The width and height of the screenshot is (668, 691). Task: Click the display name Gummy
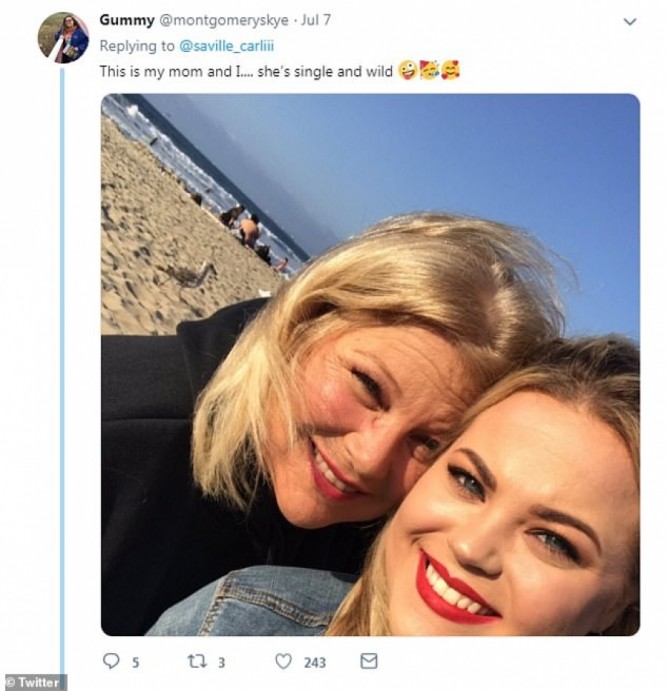point(124,20)
